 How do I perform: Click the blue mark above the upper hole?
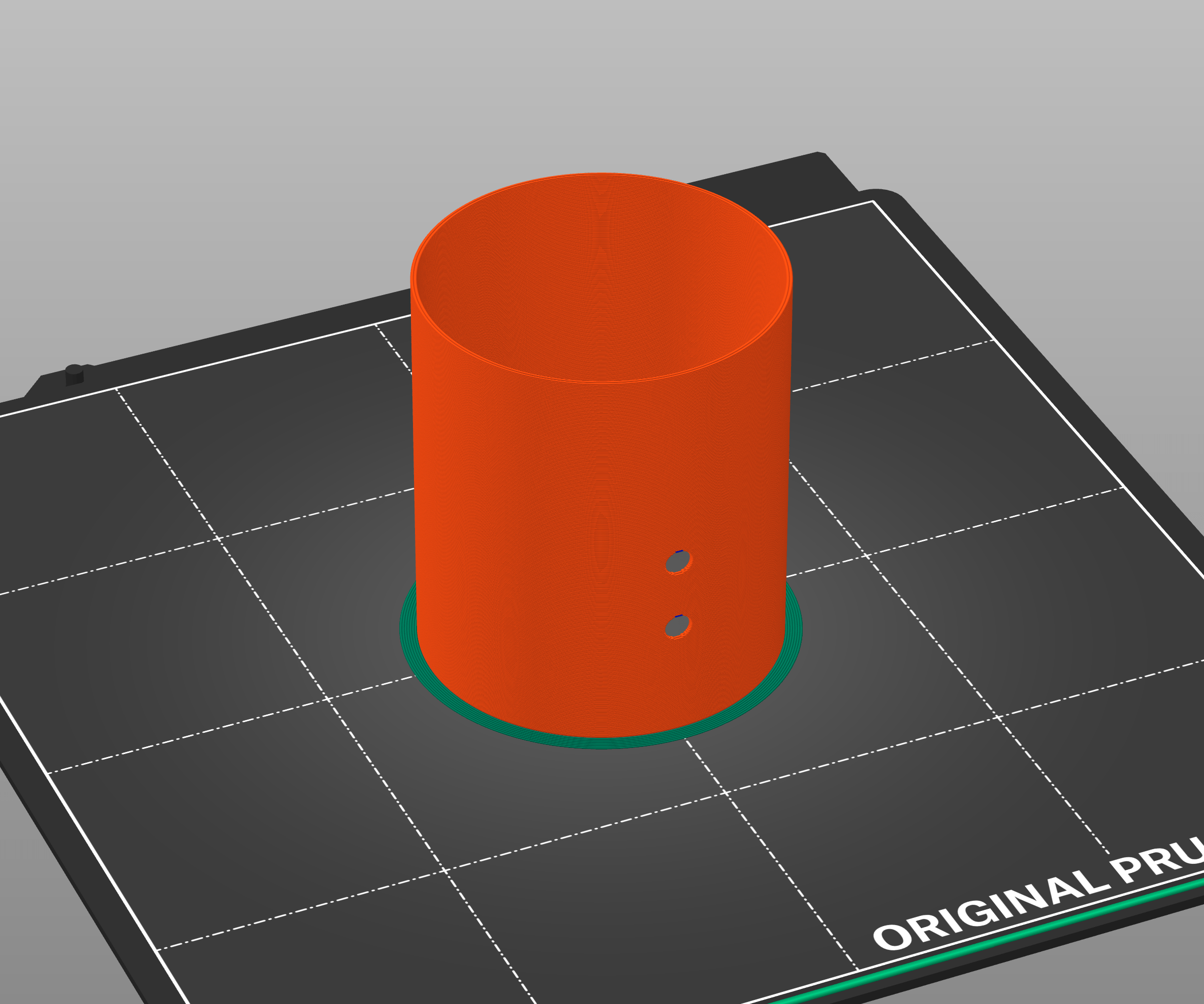679,552
